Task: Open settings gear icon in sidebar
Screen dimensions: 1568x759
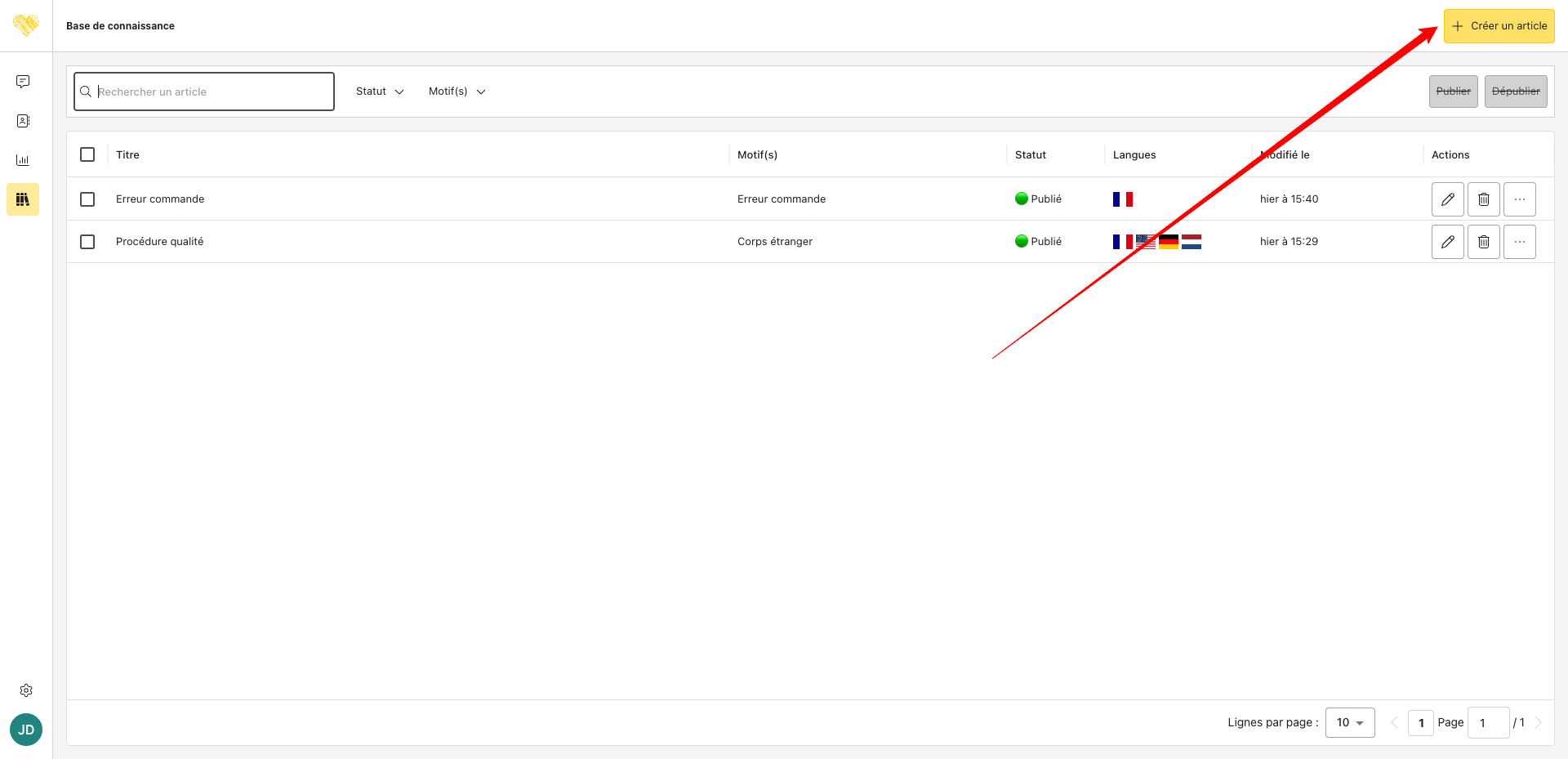Action: [x=26, y=690]
